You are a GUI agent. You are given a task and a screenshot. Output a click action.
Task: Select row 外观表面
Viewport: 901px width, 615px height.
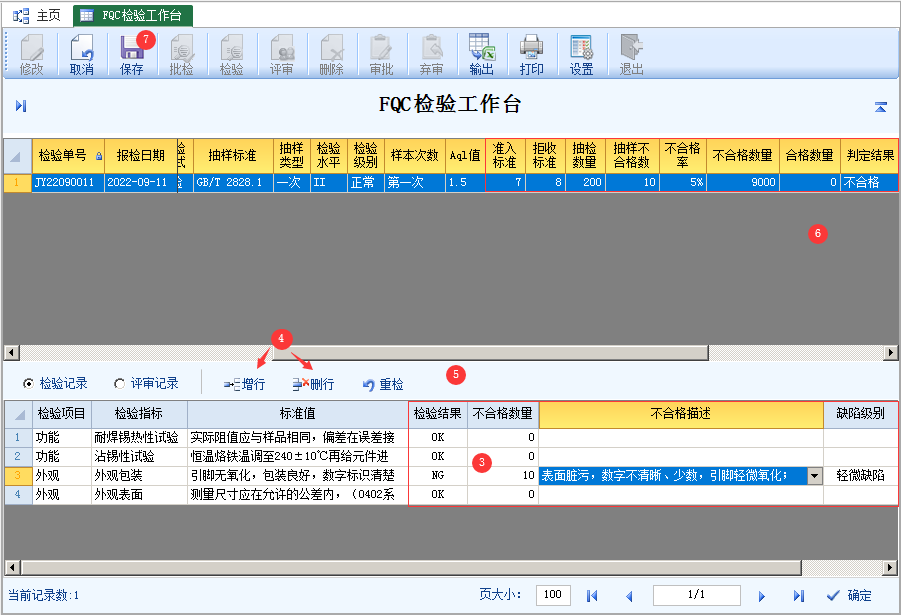click(451, 494)
